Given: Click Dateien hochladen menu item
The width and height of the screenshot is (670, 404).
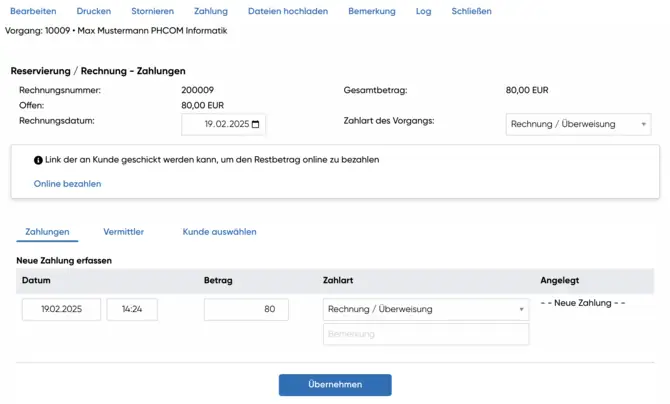Looking at the screenshot, I should 288,11.
